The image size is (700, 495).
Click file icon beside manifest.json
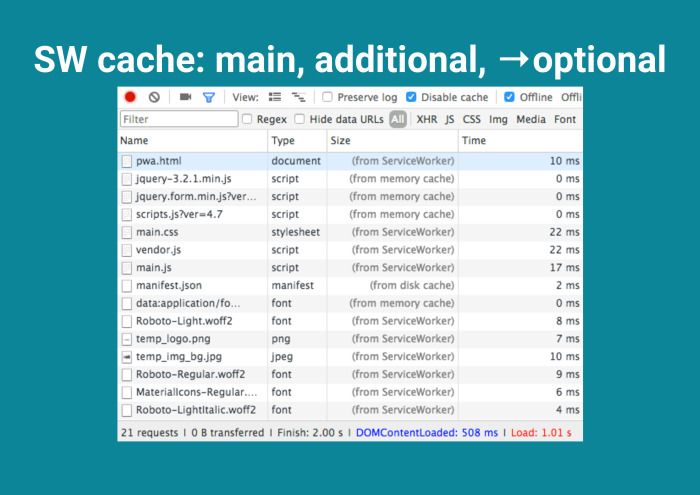127,286
